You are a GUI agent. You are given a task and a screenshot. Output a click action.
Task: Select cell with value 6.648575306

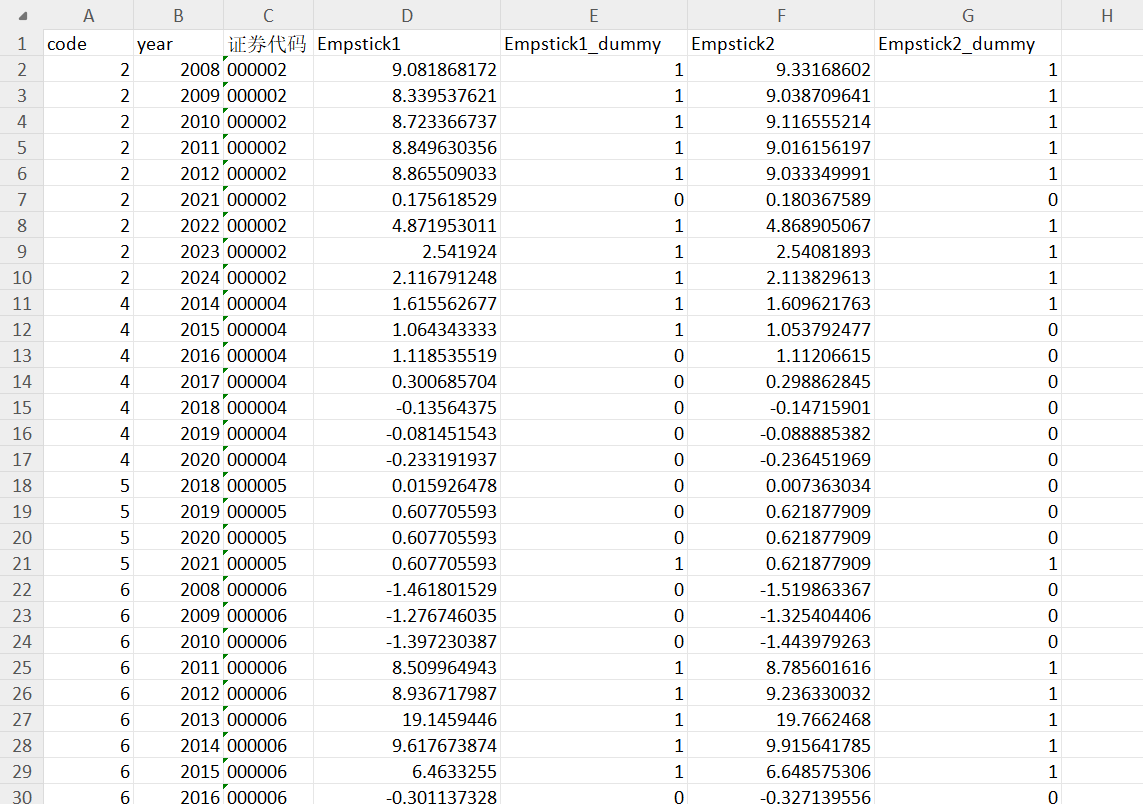pos(781,771)
